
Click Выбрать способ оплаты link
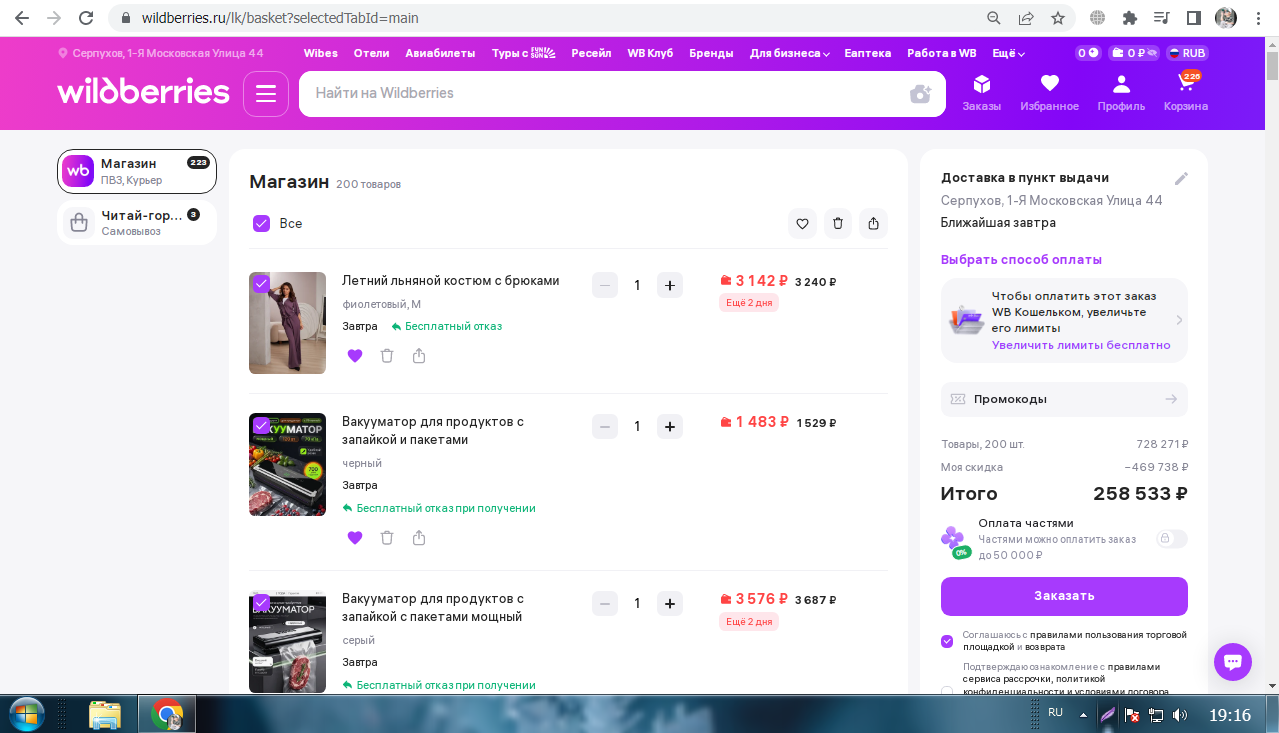1021,260
